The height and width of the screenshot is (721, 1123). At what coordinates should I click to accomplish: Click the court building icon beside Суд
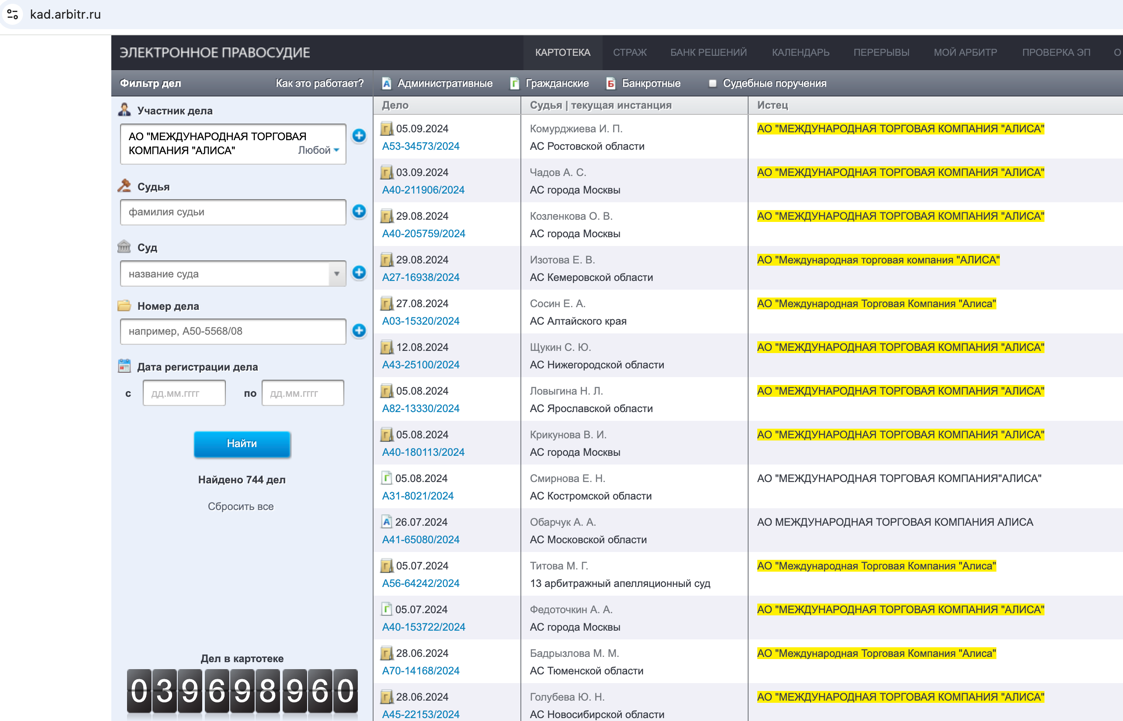pyautogui.click(x=125, y=246)
